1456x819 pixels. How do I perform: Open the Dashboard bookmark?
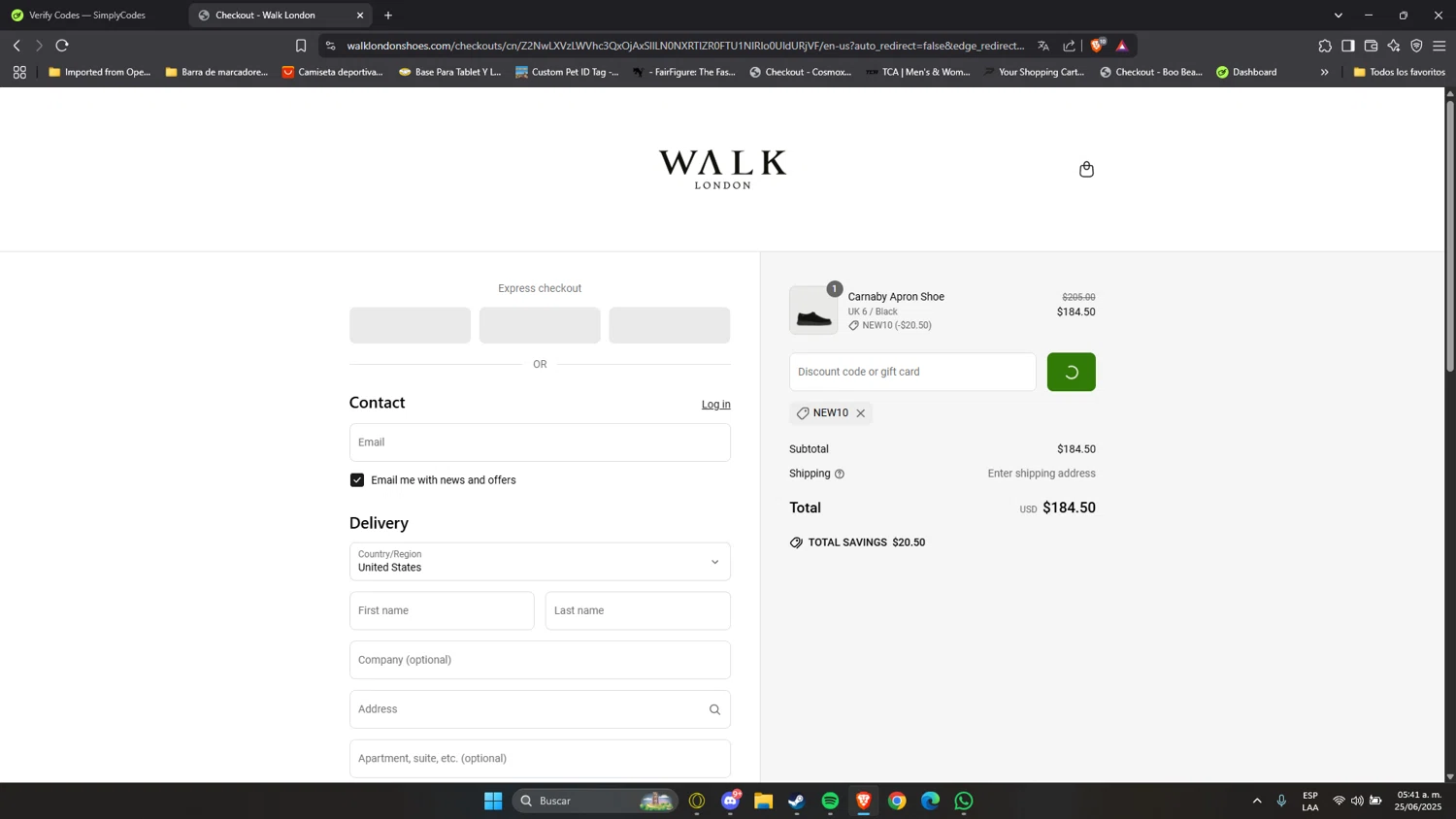point(1246,72)
